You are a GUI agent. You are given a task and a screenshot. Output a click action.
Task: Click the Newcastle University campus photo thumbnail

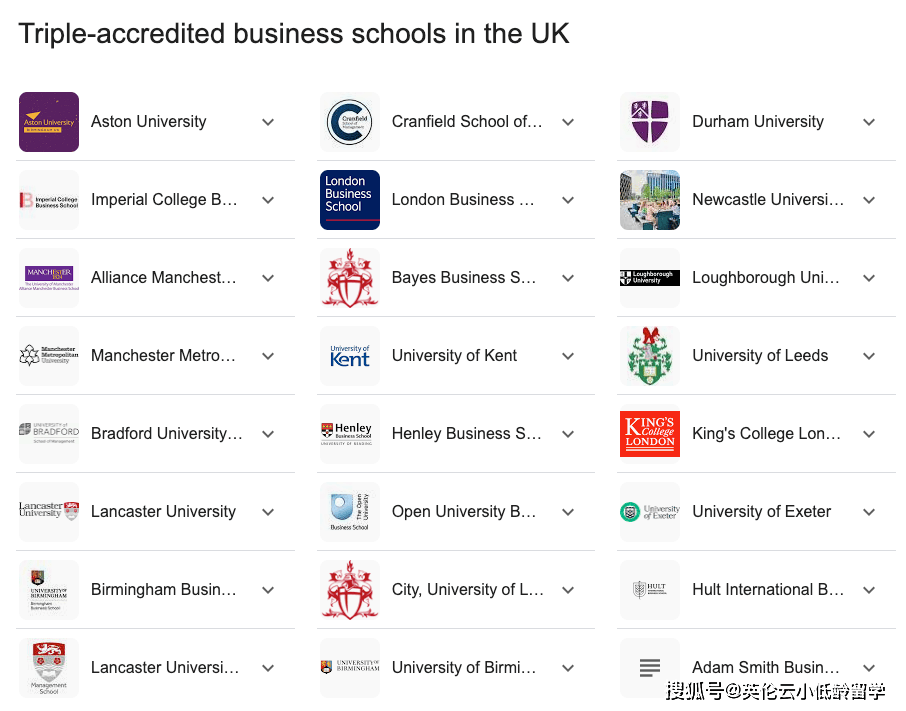tap(650, 200)
